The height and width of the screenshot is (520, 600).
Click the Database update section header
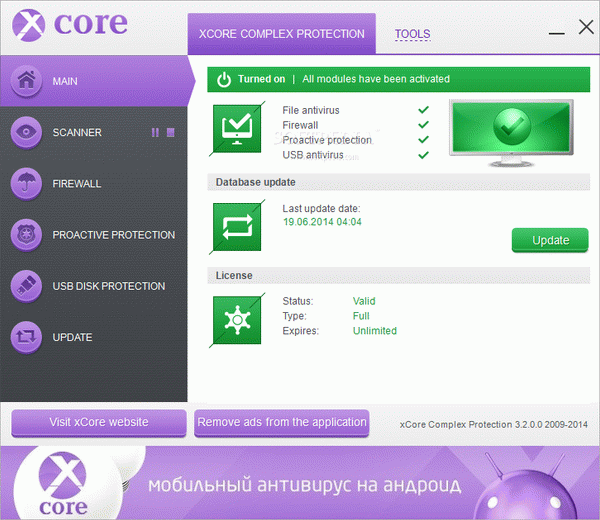click(x=398, y=182)
